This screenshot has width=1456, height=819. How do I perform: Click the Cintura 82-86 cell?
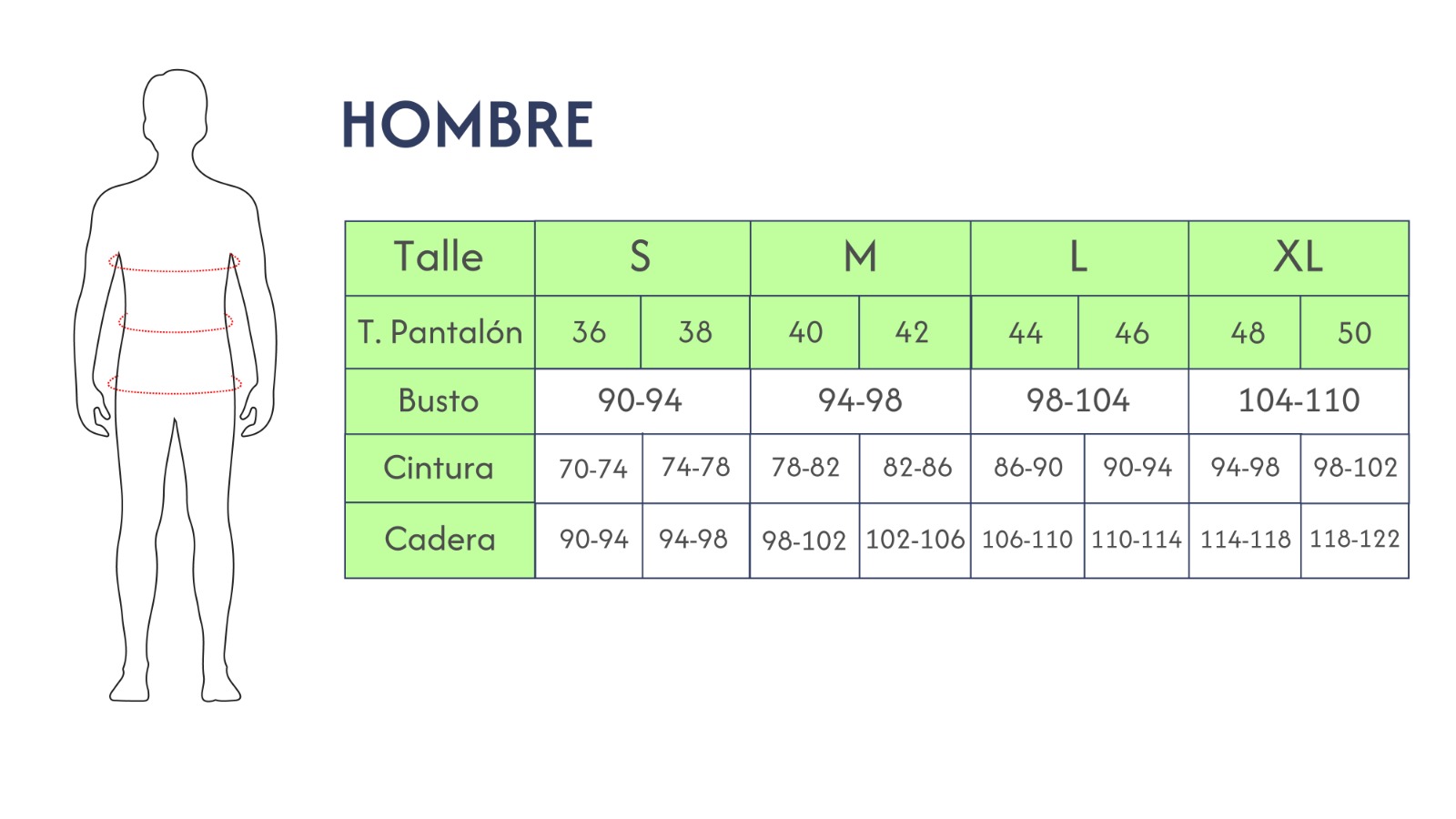(x=916, y=468)
